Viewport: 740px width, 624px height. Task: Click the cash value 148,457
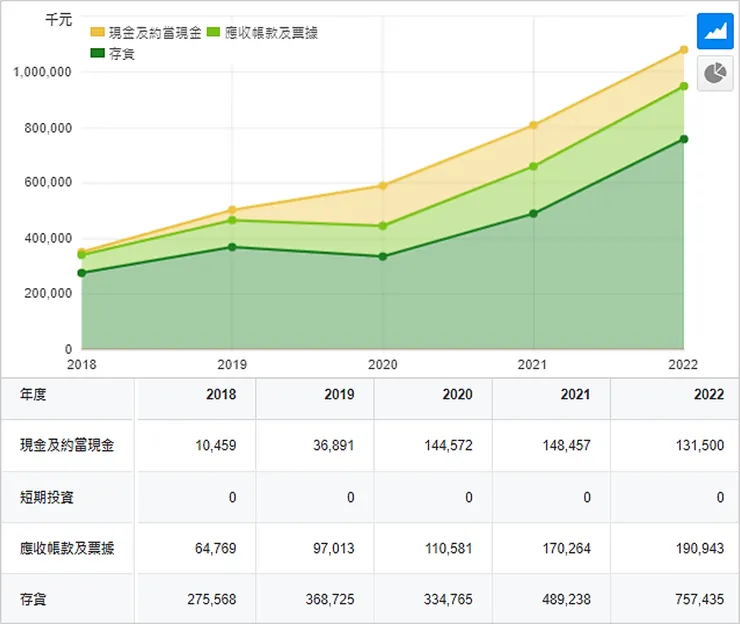click(566, 445)
